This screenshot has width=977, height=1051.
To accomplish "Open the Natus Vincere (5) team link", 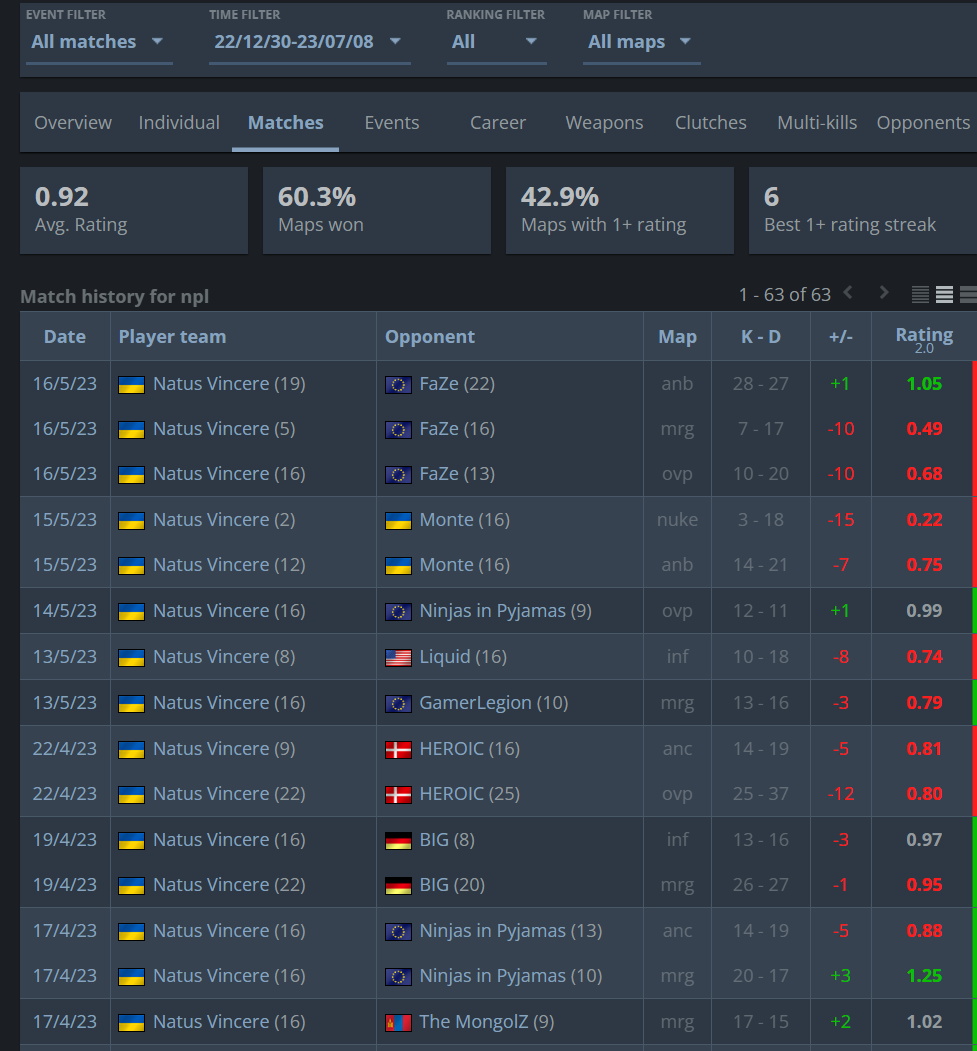I will point(224,429).
